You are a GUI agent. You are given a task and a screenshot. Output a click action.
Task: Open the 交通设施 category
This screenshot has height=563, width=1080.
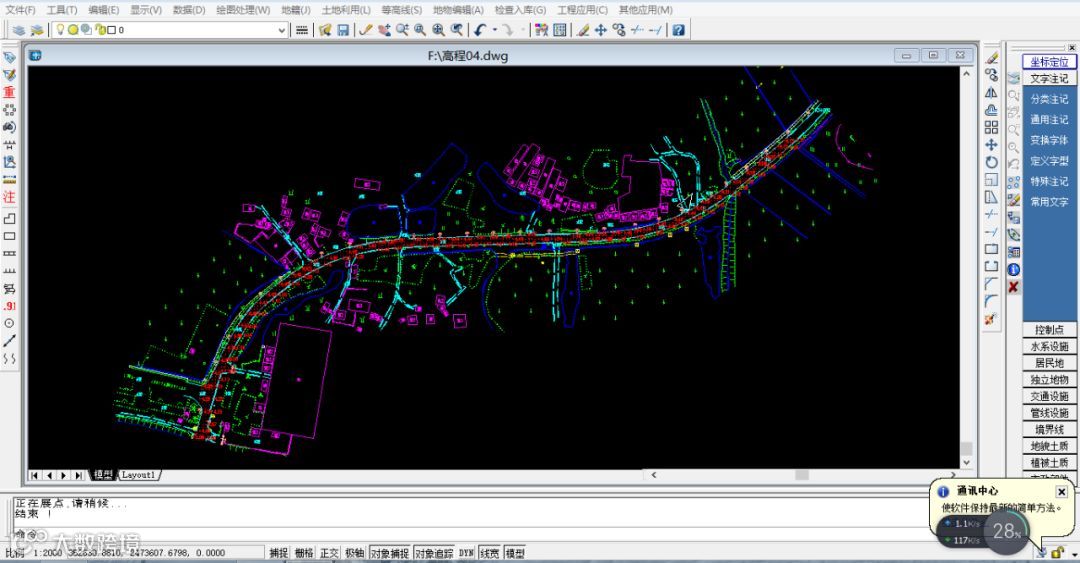point(1049,396)
